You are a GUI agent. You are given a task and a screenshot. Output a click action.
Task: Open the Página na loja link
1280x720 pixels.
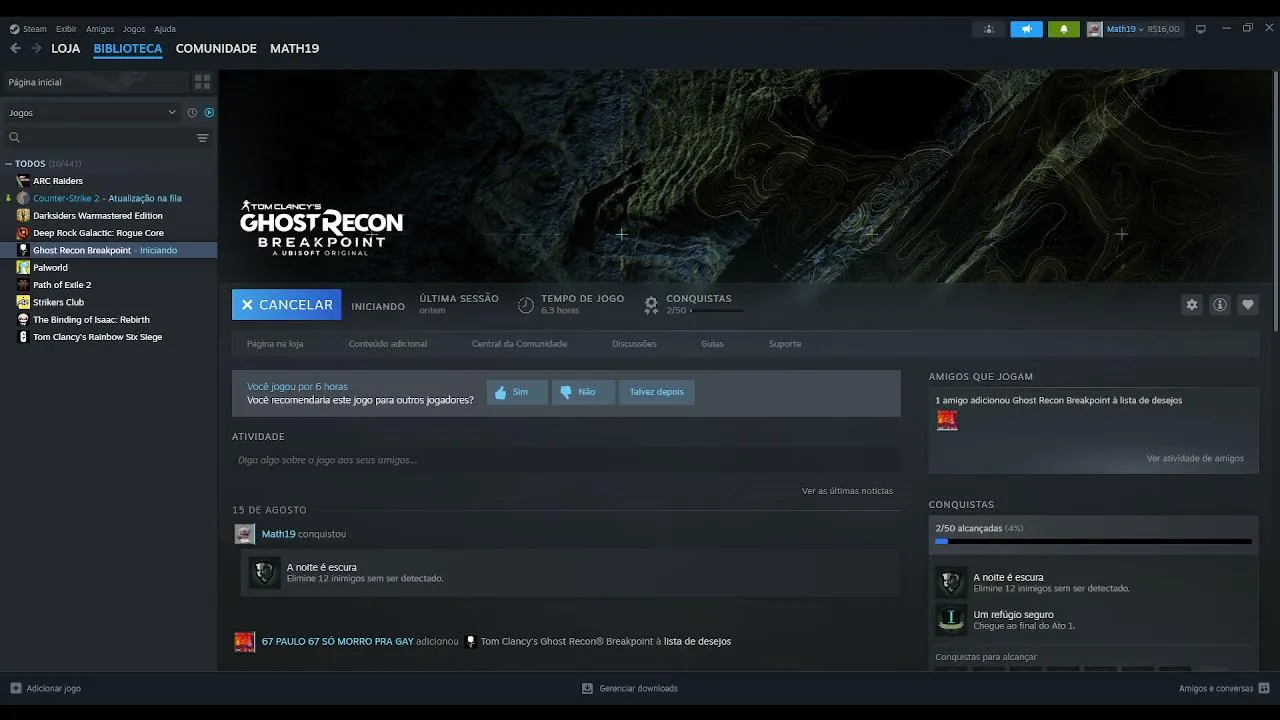(275, 344)
